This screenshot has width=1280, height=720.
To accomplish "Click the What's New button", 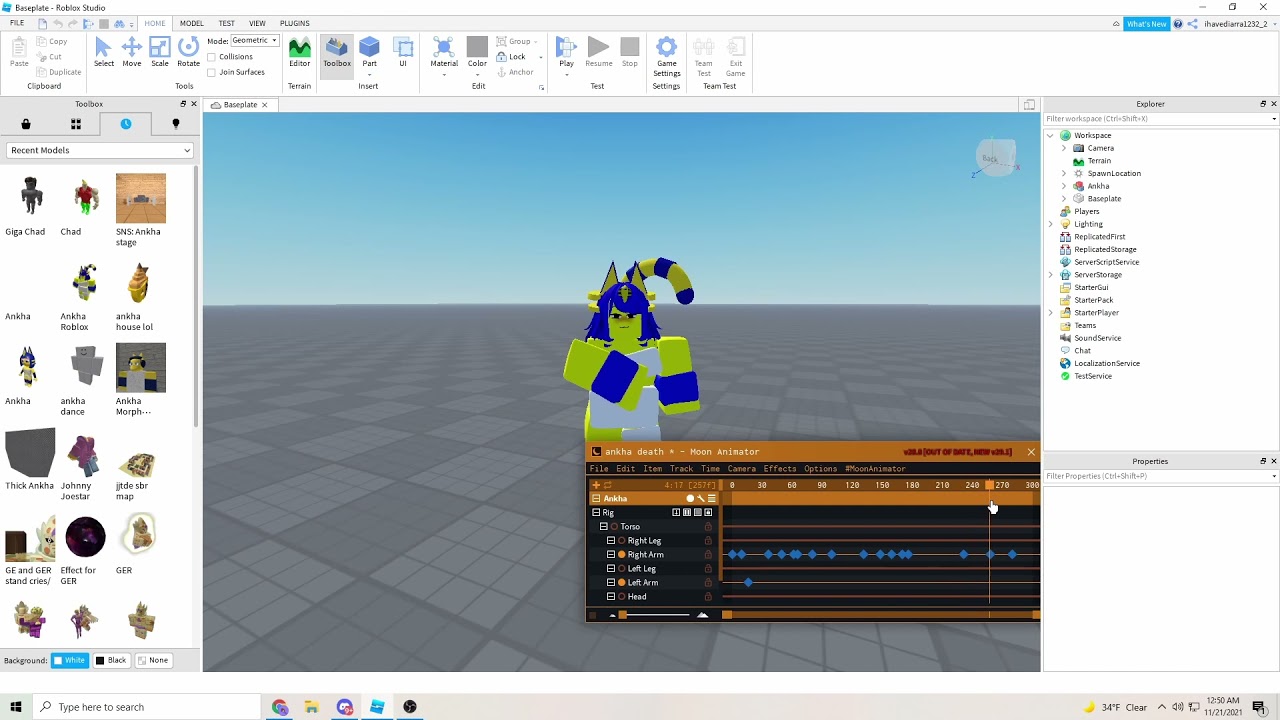I will 1146,24.
